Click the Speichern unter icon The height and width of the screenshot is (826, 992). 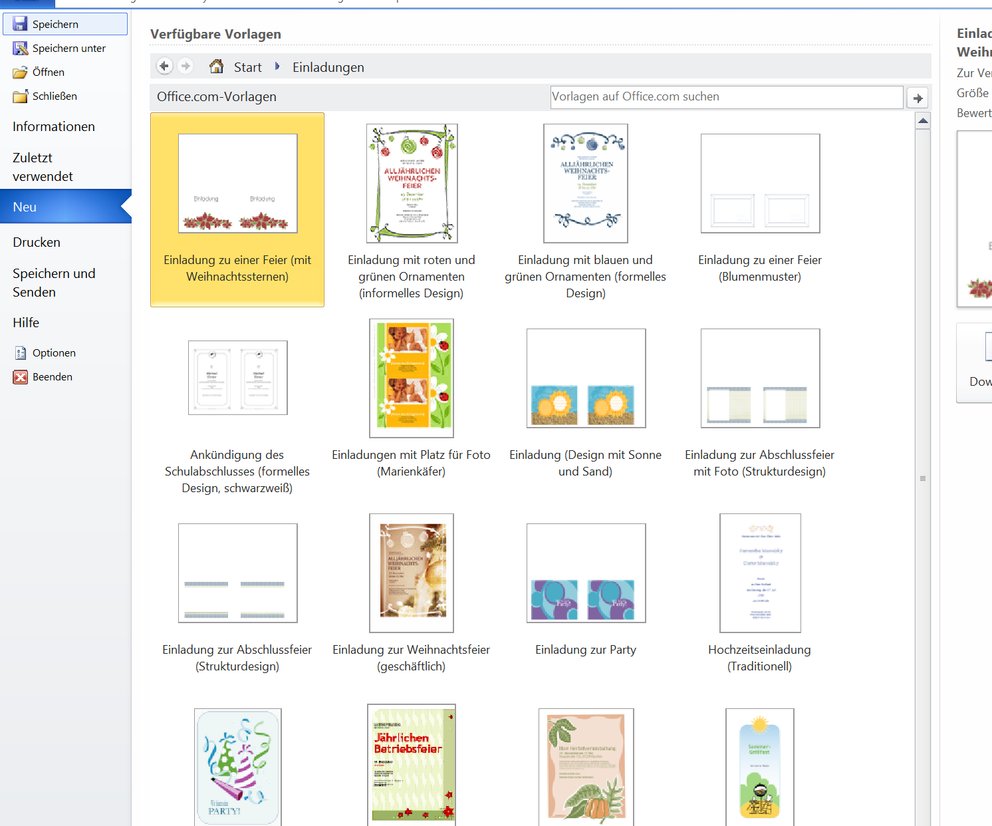coord(20,48)
